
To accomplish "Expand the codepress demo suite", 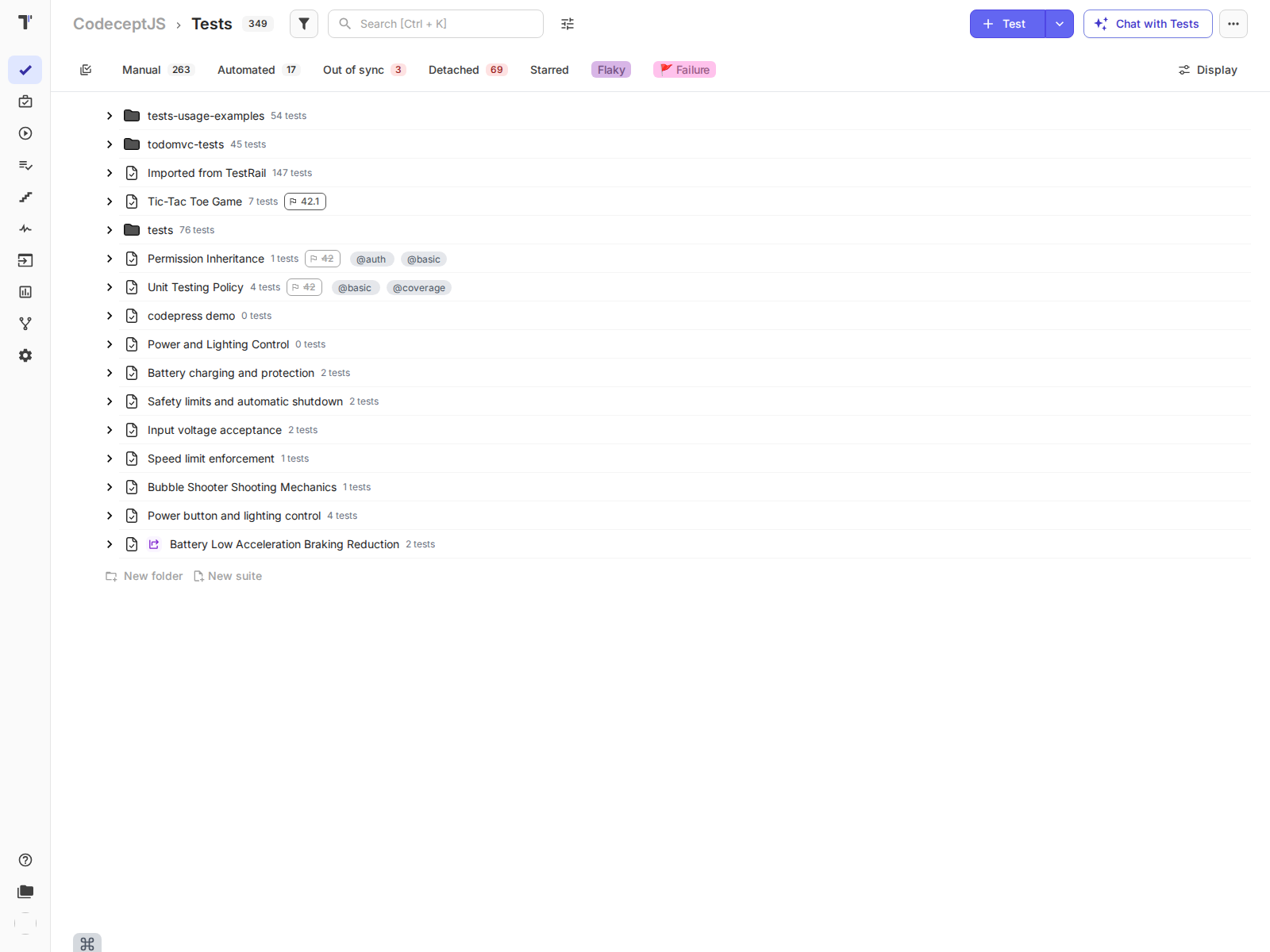I will [x=110, y=316].
